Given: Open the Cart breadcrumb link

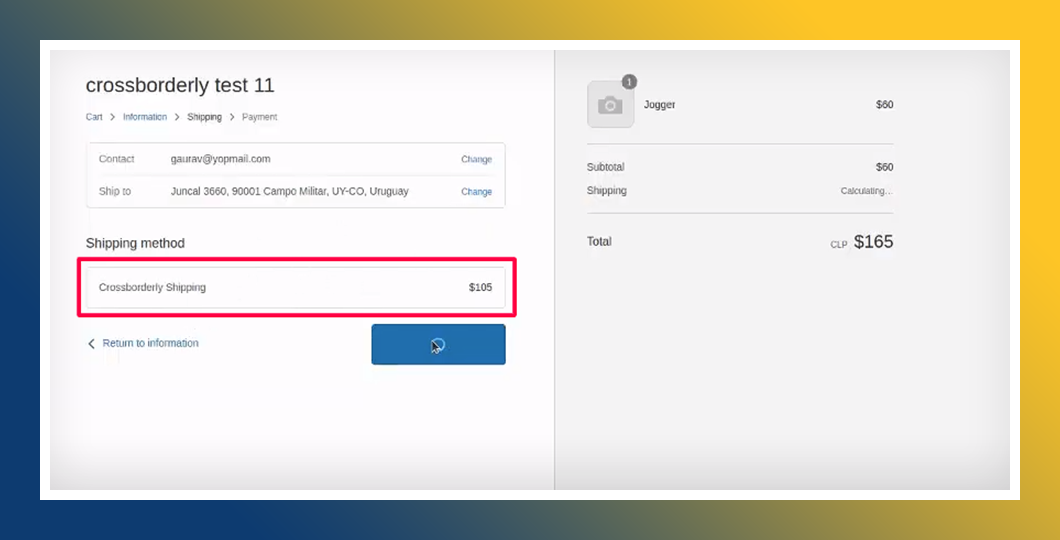Looking at the screenshot, I should point(94,117).
